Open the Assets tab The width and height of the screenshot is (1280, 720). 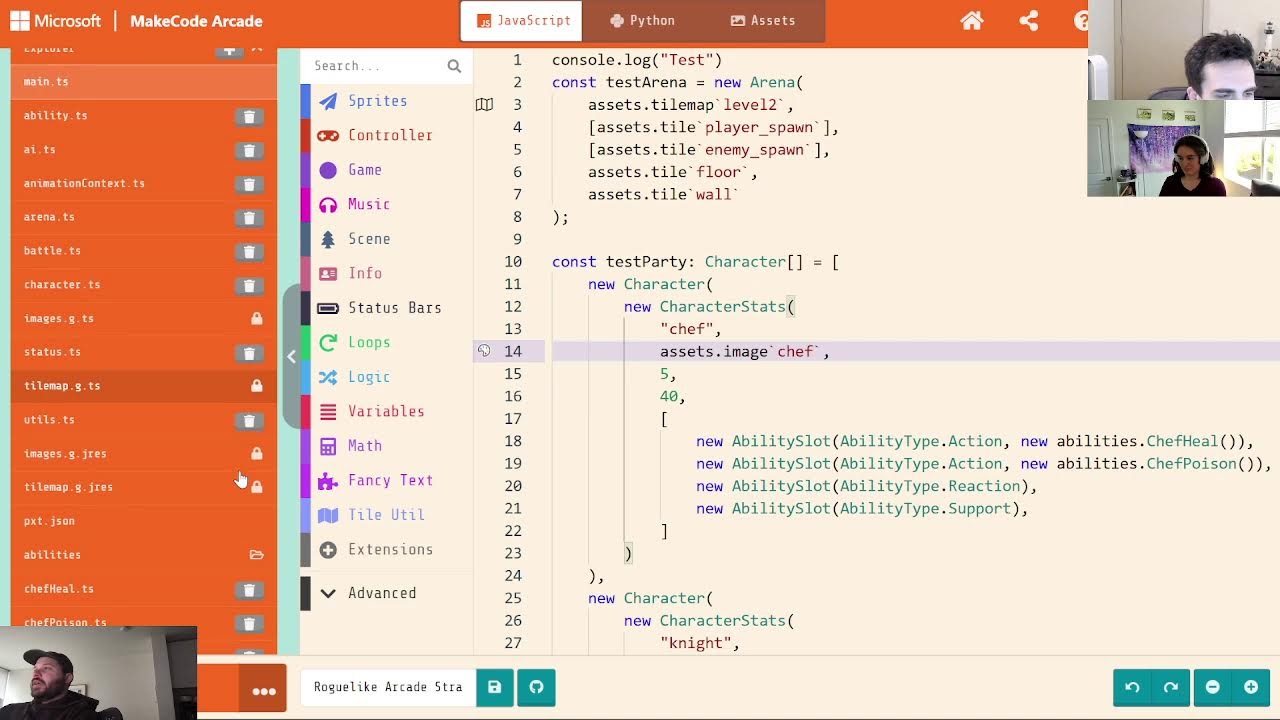763,21
